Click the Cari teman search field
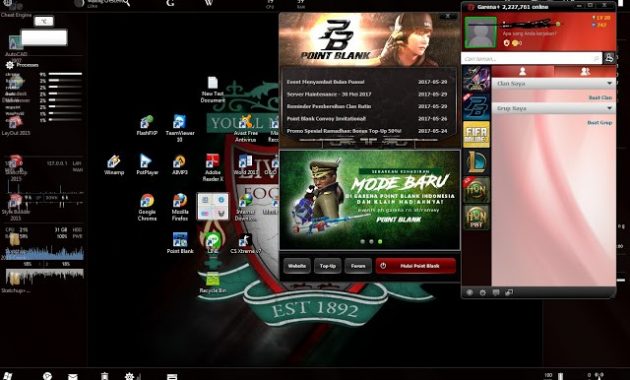Viewport: 630px width, 380px height. click(x=531, y=59)
